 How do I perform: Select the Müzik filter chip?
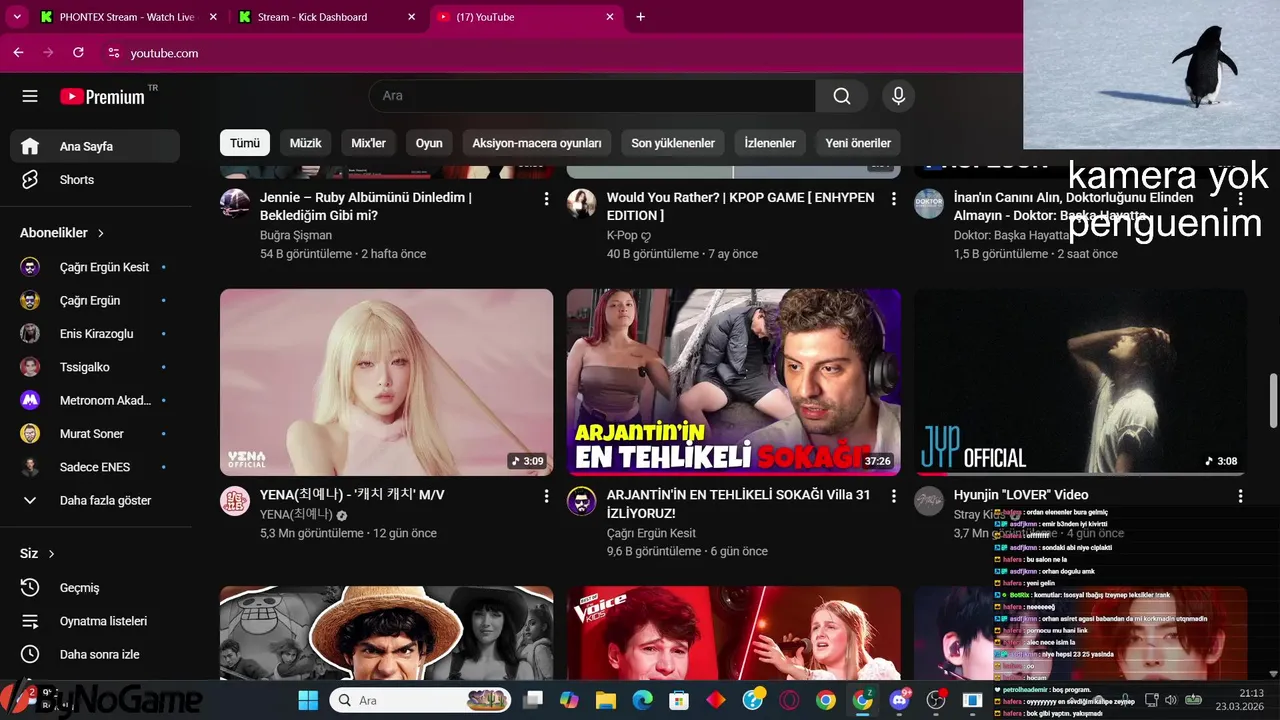305,143
